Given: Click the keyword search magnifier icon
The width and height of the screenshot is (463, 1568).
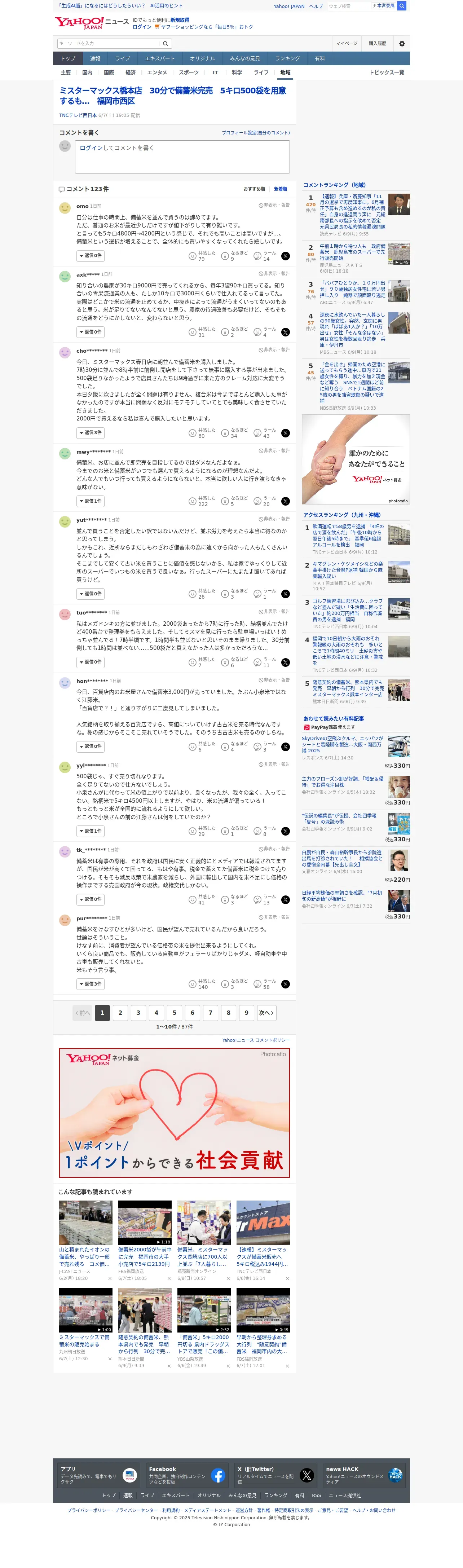Looking at the screenshot, I should click(x=166, y=43).
